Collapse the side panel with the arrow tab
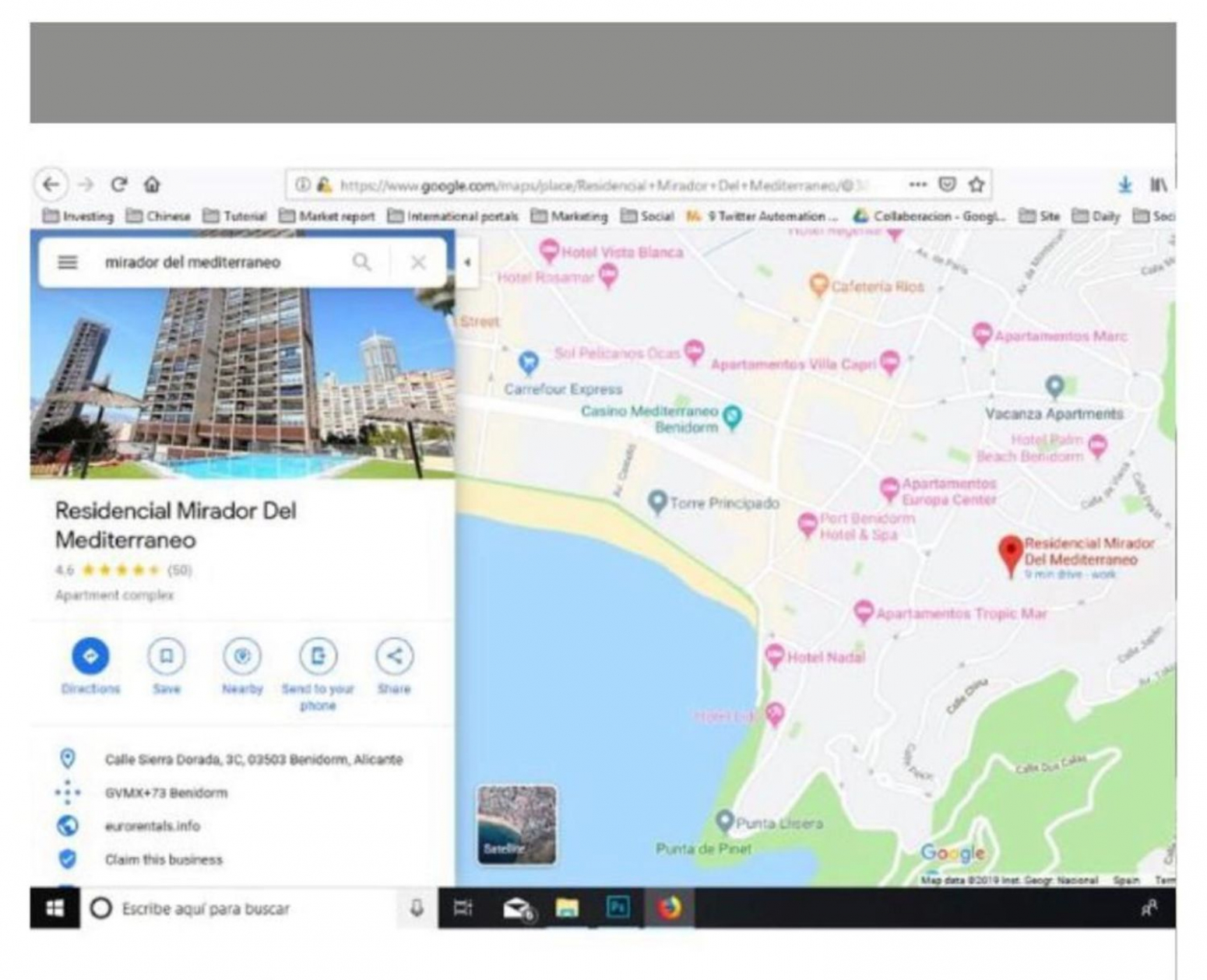Viewport: 1207px width, 980px height. pyautogui.click(x=466, y=262)
